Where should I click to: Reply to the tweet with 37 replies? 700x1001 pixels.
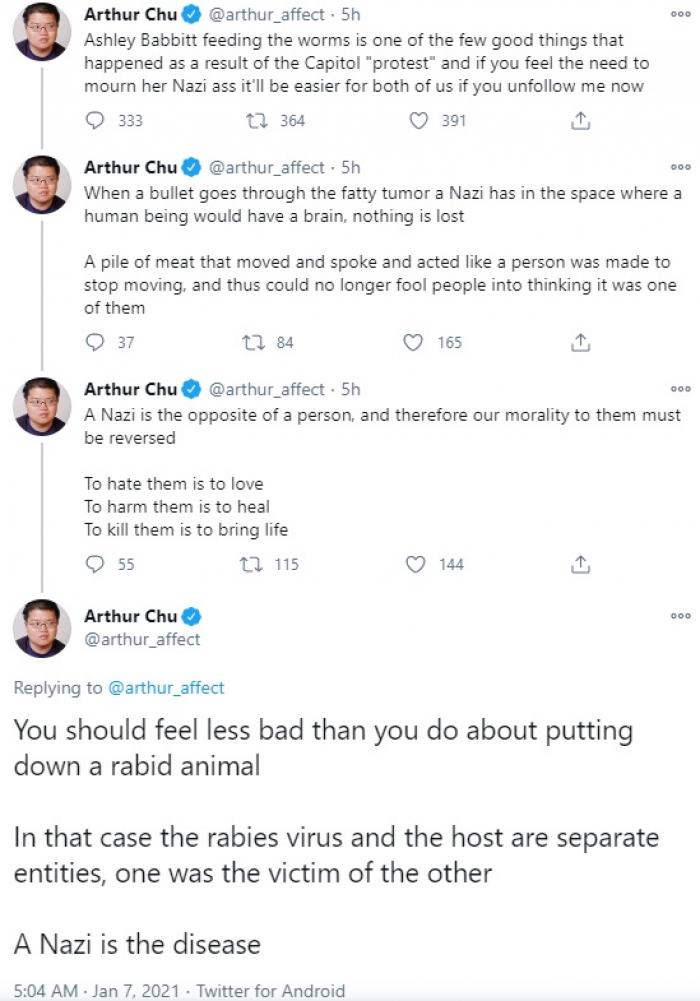coord(97,343)
